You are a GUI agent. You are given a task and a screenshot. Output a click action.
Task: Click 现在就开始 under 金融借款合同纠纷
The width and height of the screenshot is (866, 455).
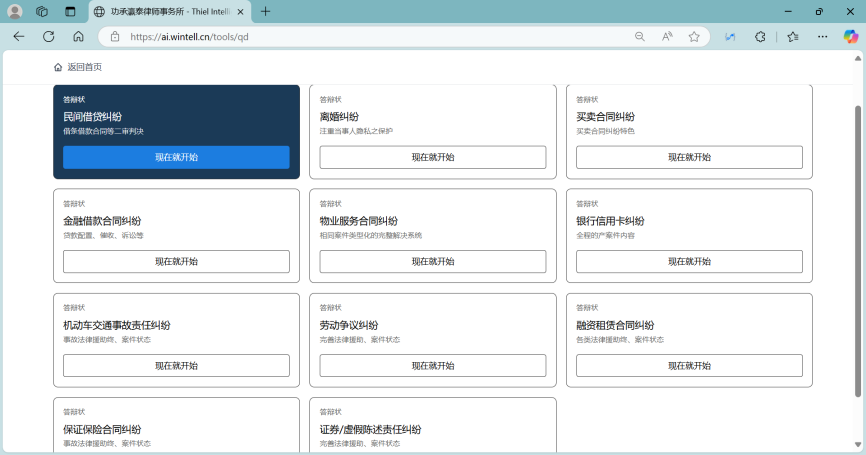(x=176, y=262)
